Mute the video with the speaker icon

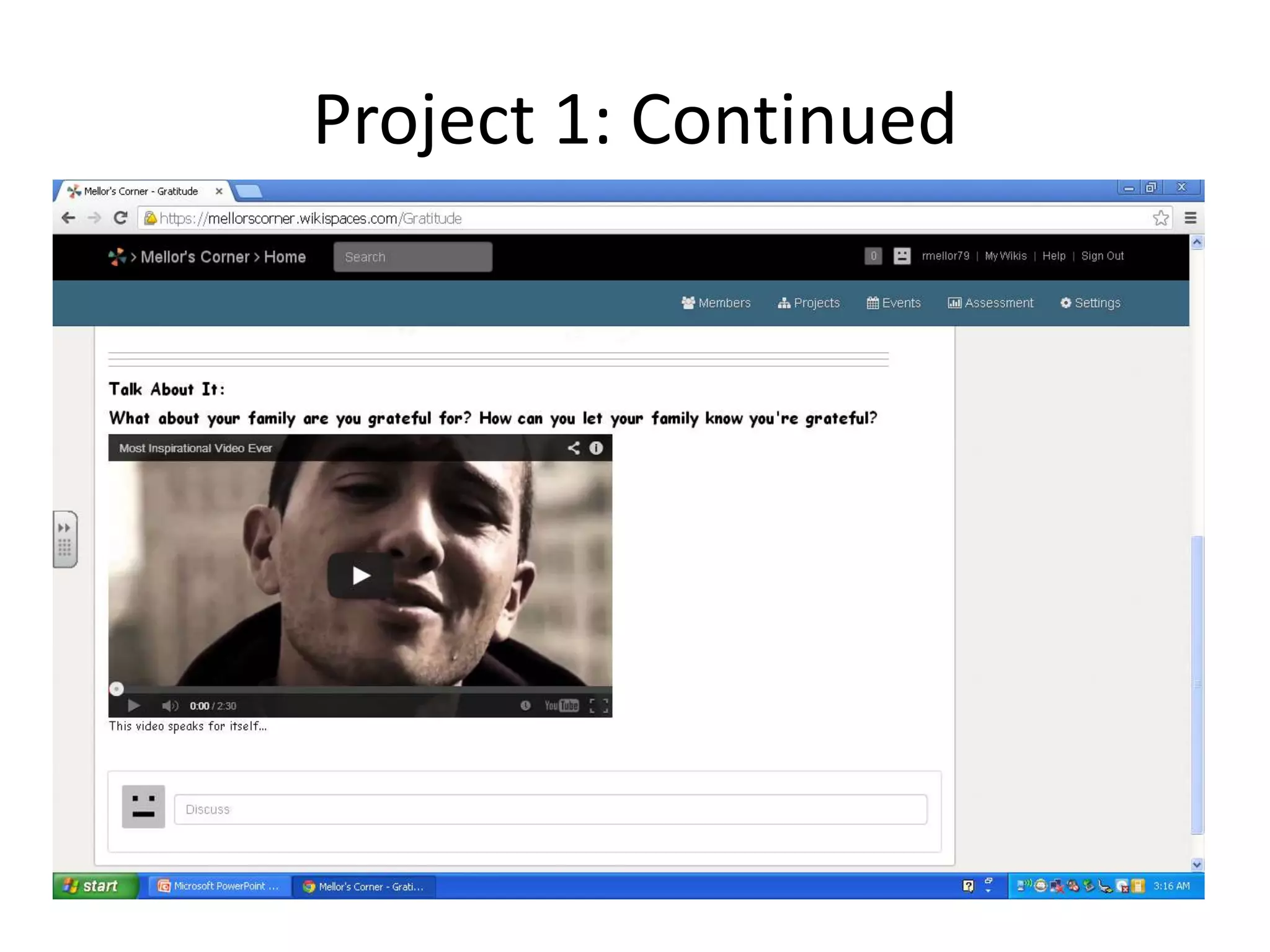tap(169, 705)
